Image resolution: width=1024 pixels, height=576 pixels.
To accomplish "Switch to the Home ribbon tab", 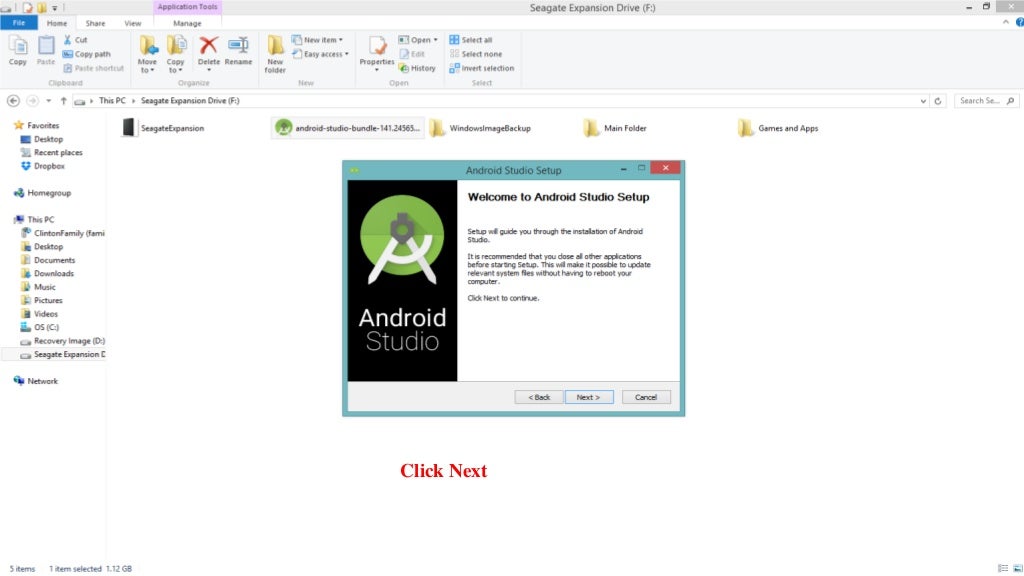I will point(57,23).
